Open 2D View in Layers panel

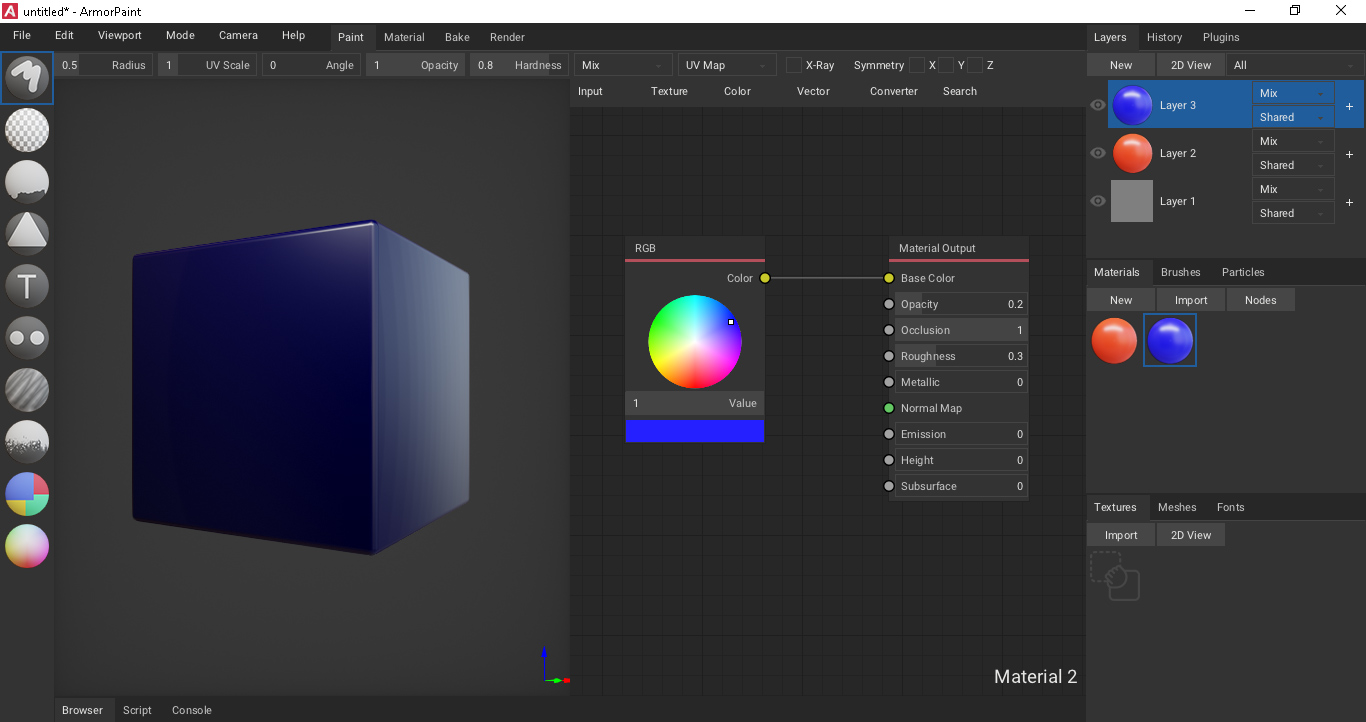coord(1191,65)
